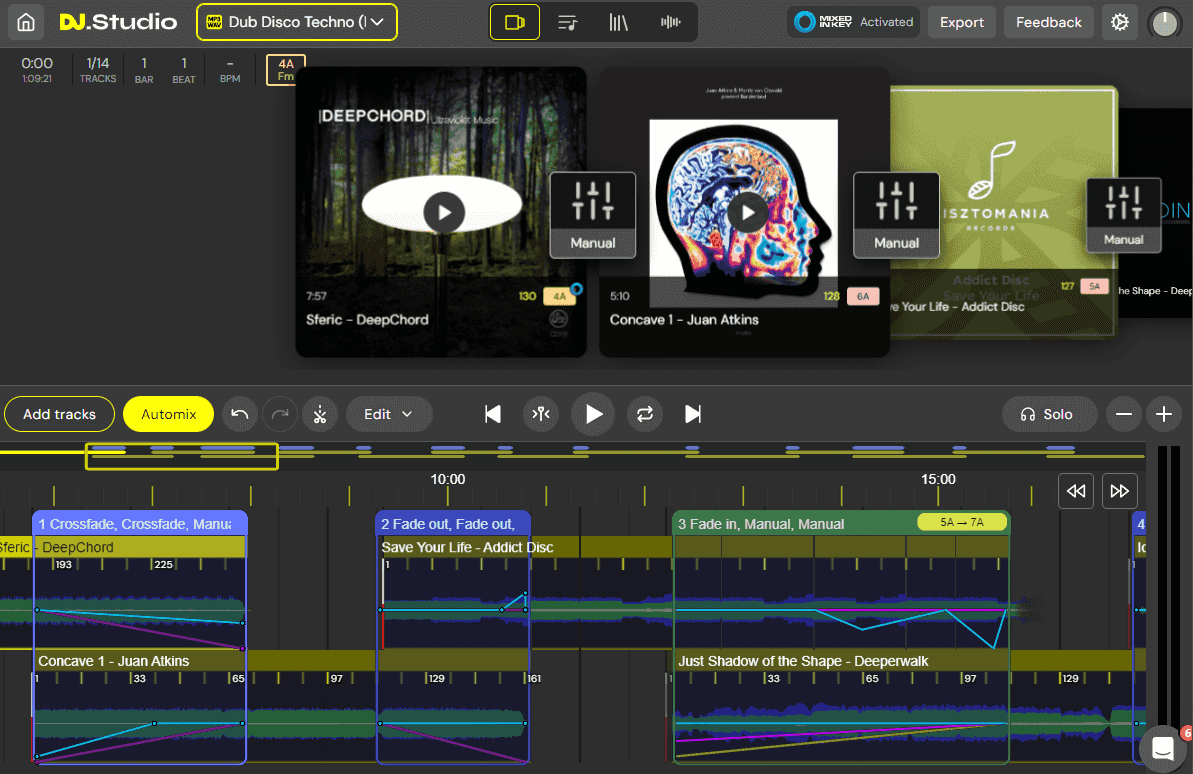Viewport: 1193px width, 774px height.
Task: Toggle Automix mode
Action: tap(168, 413)
